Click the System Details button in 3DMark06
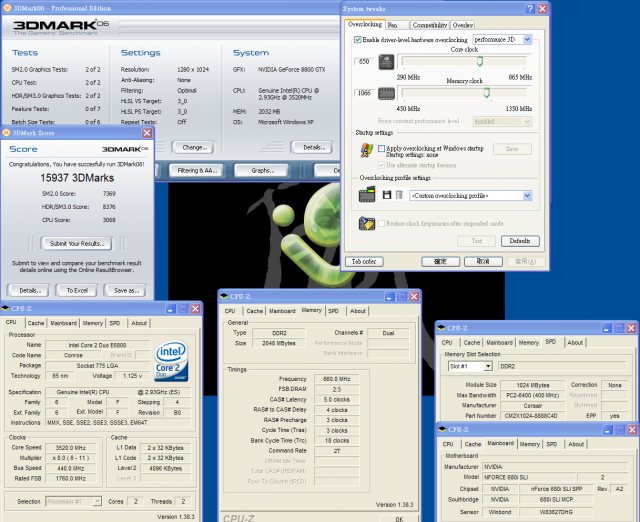This screenshot has height=522, width=640. tap(314, 148)
